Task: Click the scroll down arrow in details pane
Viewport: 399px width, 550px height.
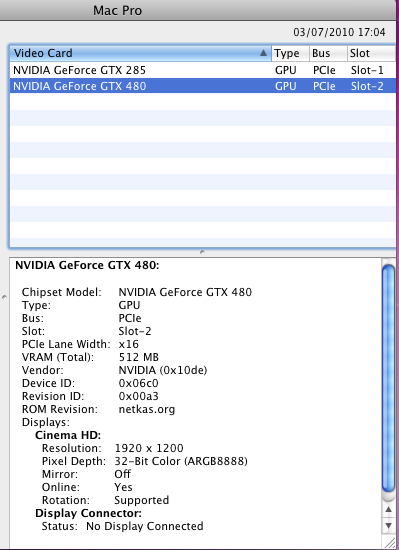Action: [x=388, y=525]
